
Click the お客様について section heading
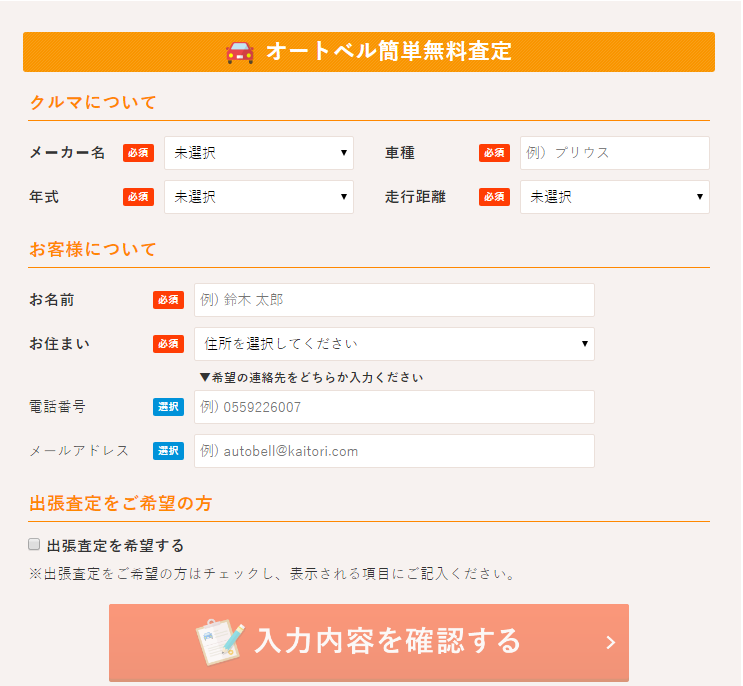click(93, 249)
